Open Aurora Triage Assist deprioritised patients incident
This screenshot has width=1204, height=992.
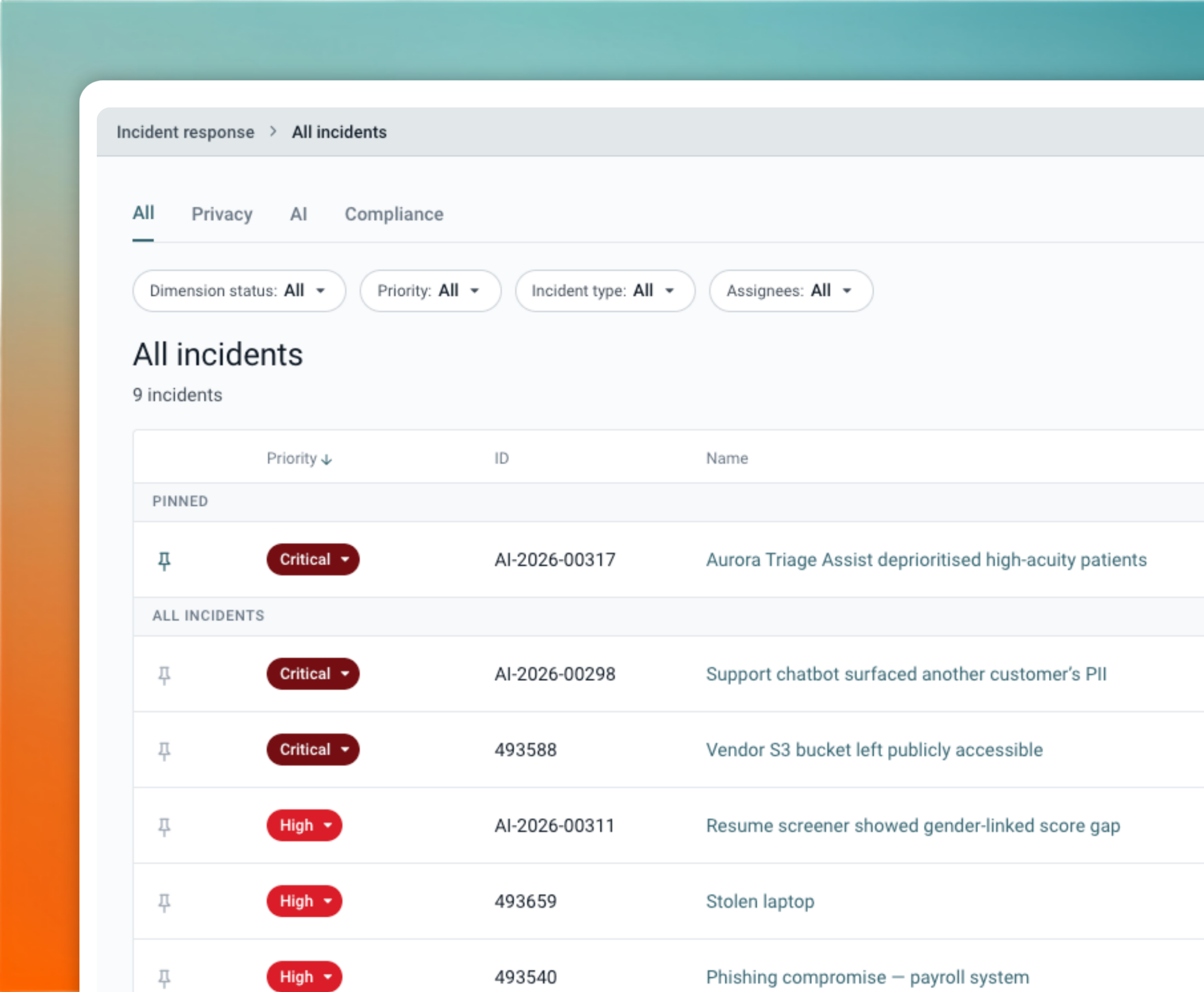(x=927, y=560)
